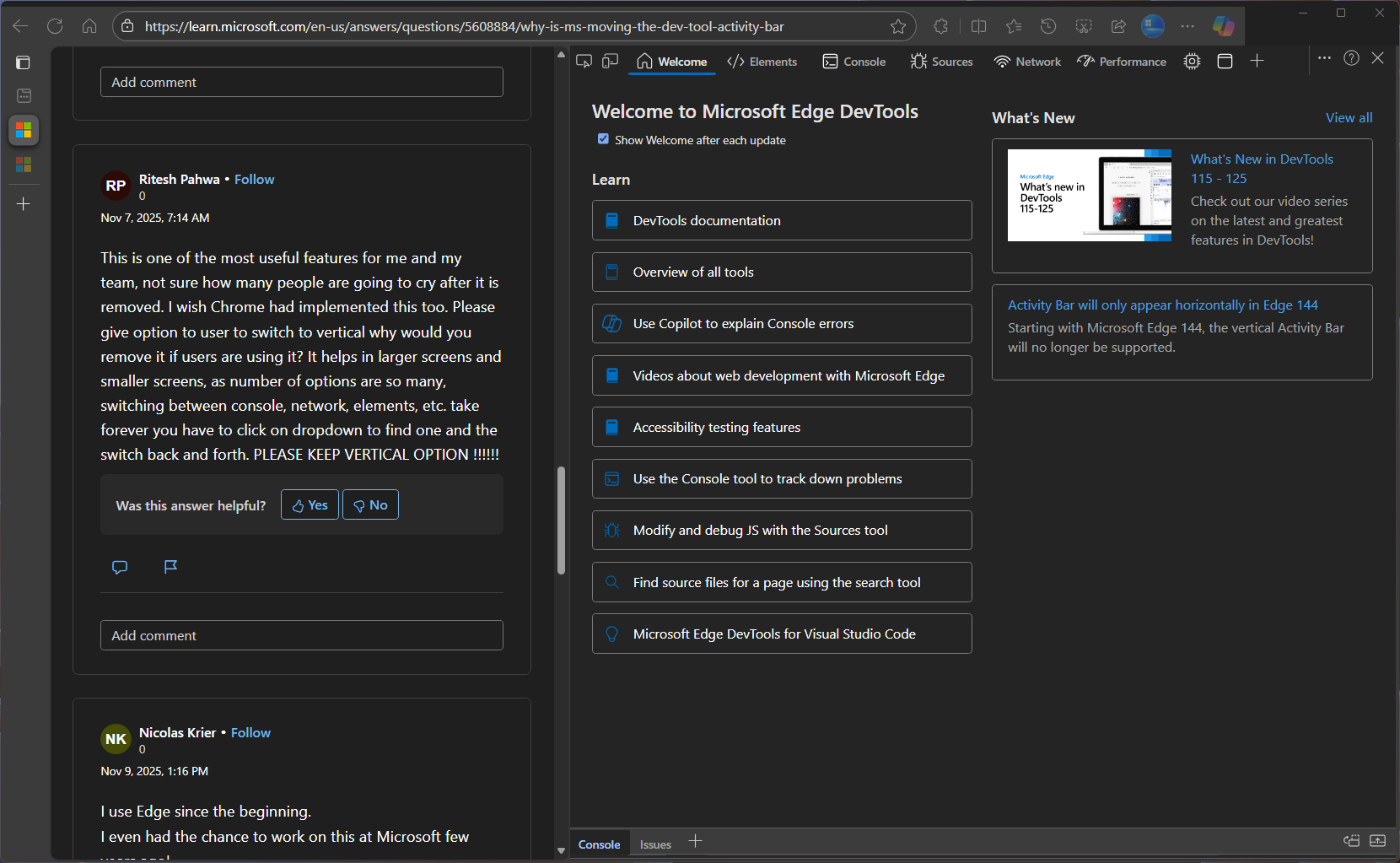Toggle device emulation in DevTools
This screenshot has height=863, width=1400.
point(611,61)
